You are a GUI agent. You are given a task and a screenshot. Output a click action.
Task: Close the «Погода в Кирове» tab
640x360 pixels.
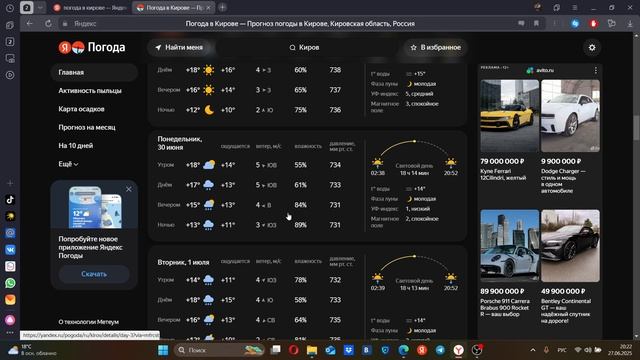(208, 8)
